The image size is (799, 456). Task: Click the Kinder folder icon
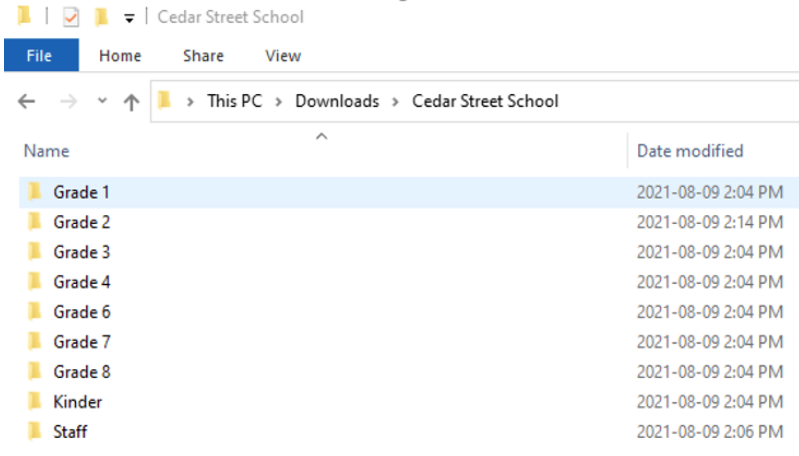coord(35,402)
